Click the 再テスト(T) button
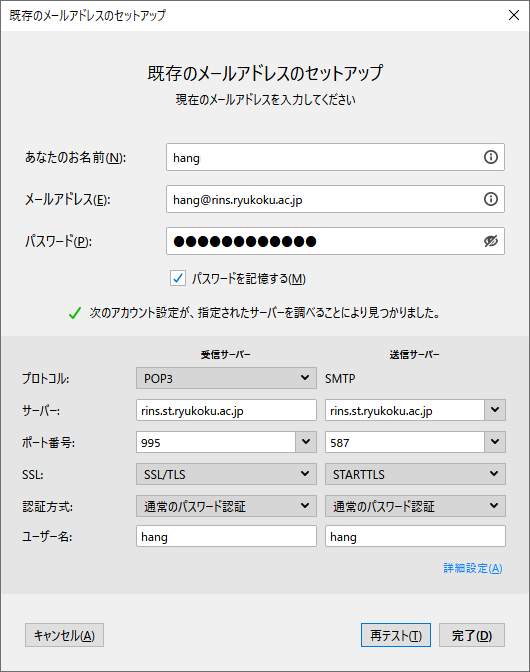530x672 pixels. click(396, 635)
